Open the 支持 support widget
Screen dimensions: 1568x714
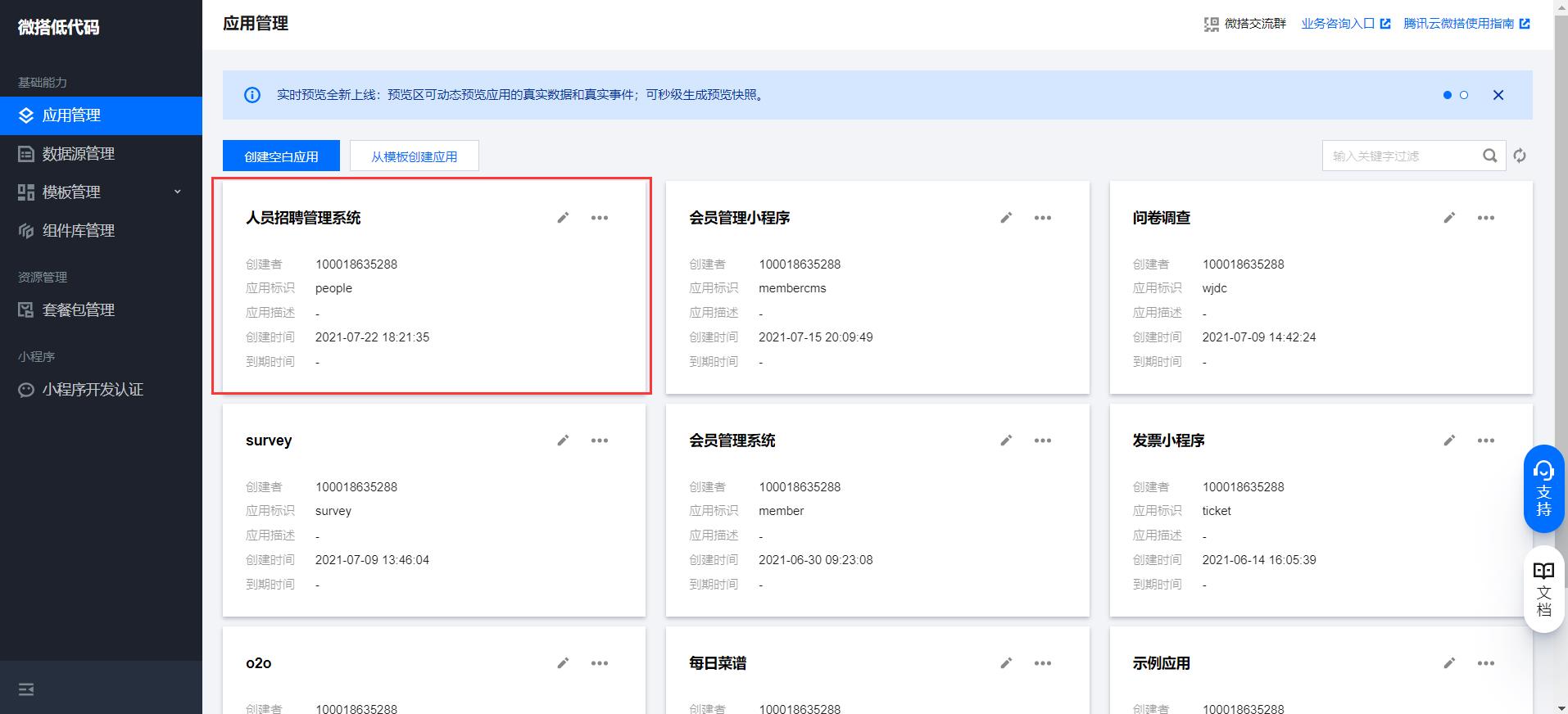click(1544, 489)
